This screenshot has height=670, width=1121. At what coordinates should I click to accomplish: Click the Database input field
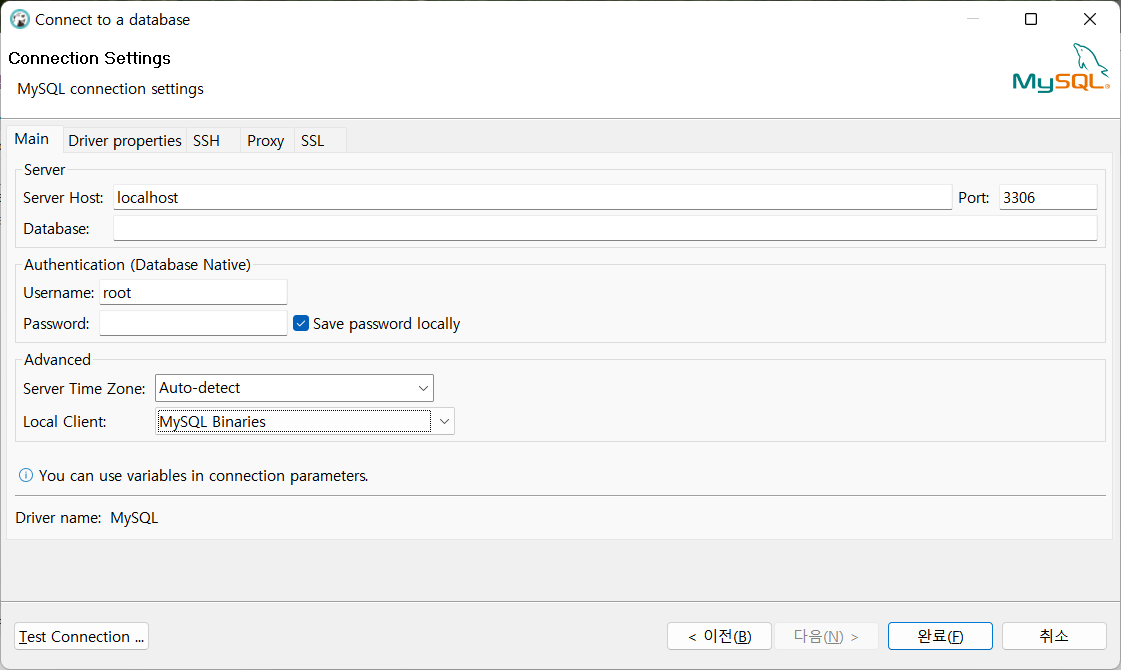pyautogui.click(x=605, y=229)
